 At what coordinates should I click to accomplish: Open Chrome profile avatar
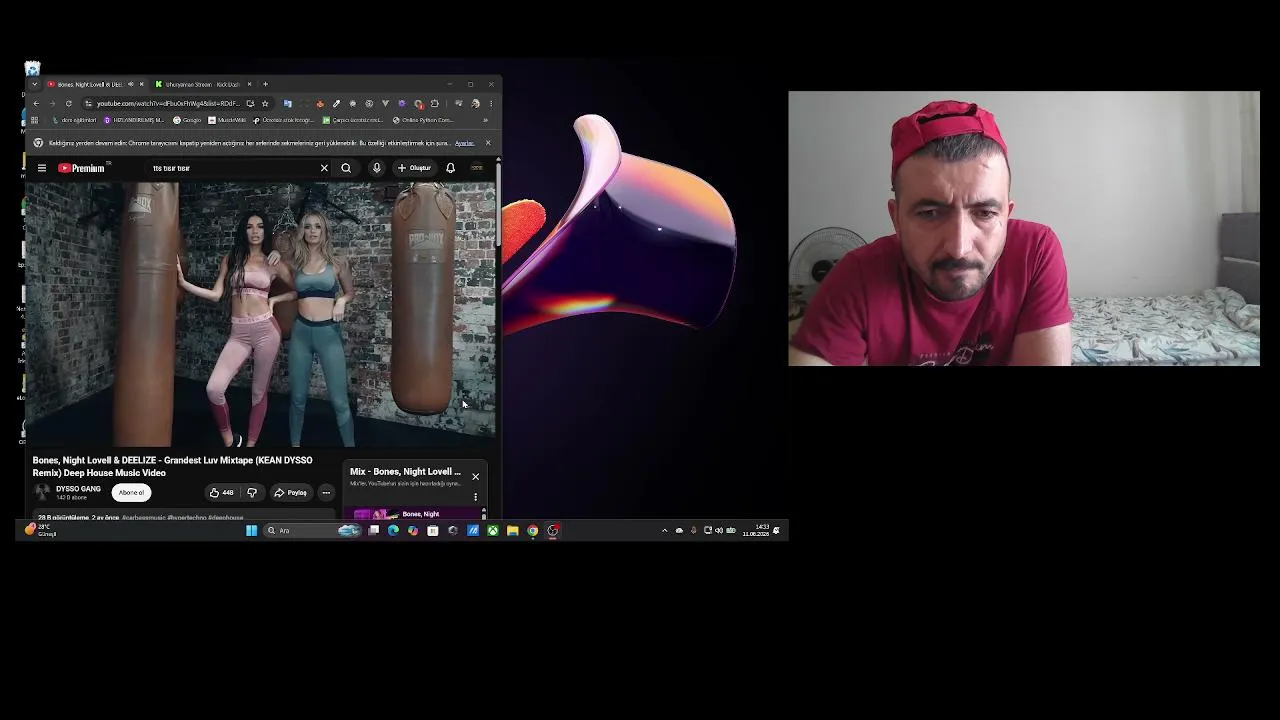pyautogui.click(x=475, y=103)
